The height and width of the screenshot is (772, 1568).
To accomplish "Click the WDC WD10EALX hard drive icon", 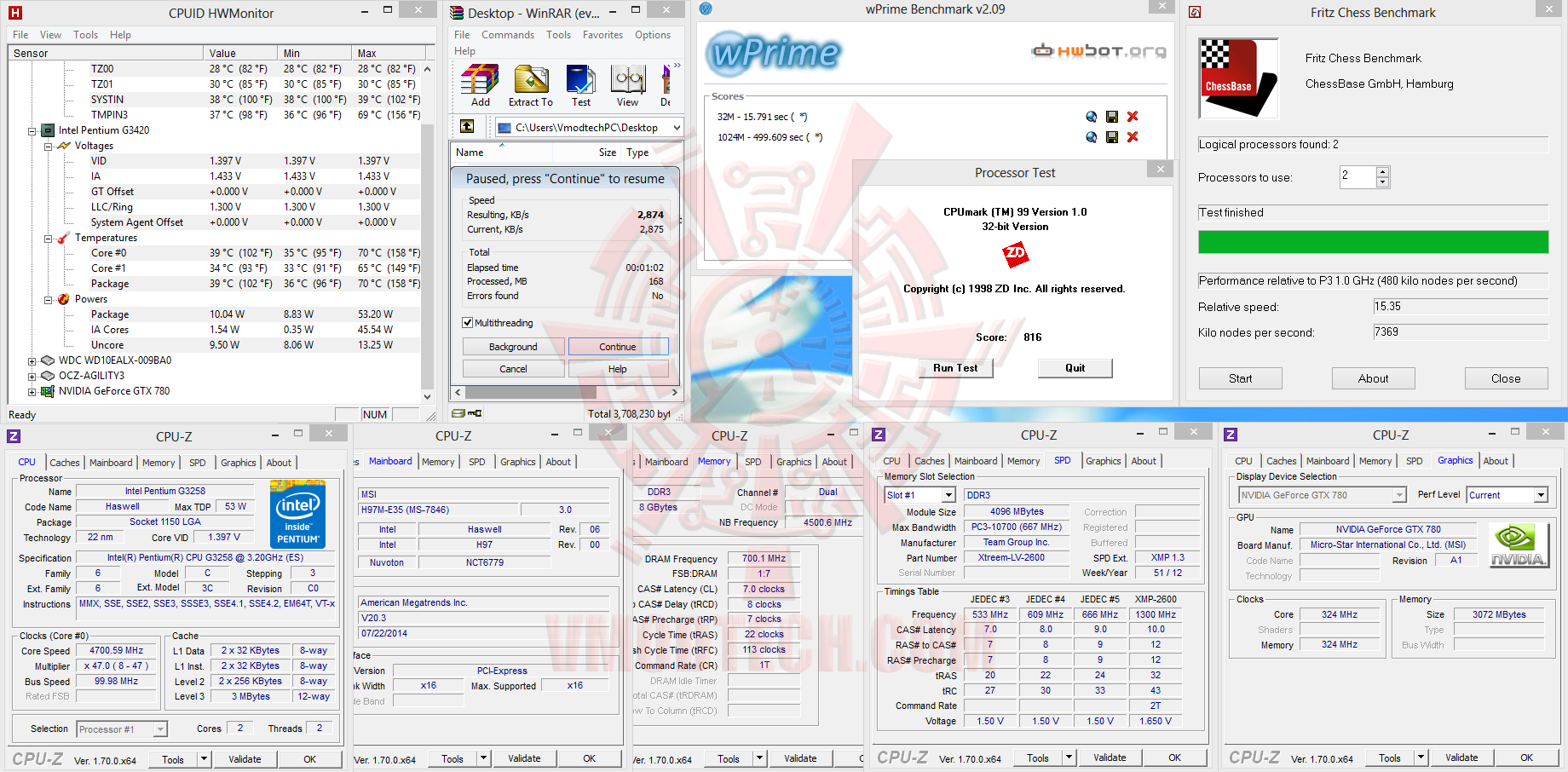I will pos(49,360).
